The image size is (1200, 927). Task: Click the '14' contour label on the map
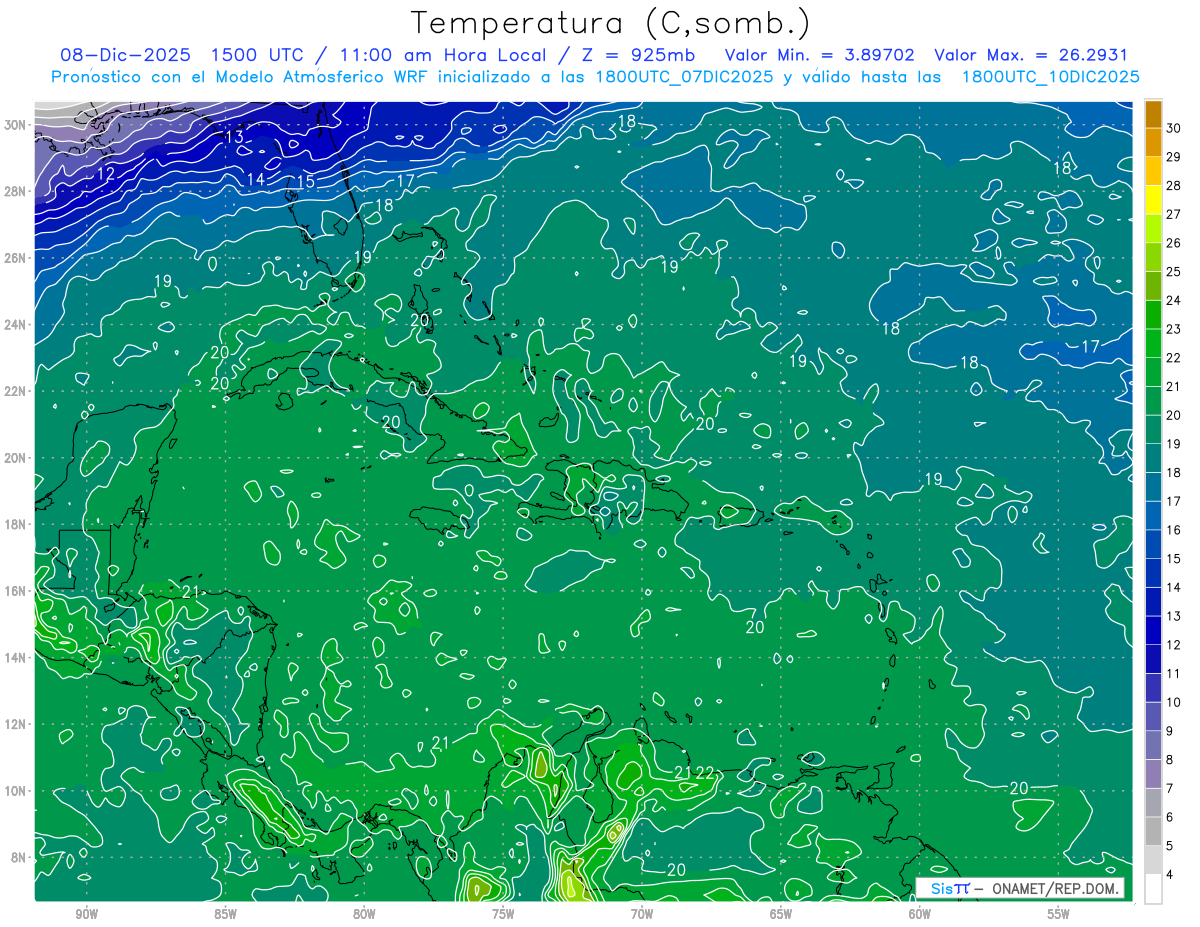256,179
